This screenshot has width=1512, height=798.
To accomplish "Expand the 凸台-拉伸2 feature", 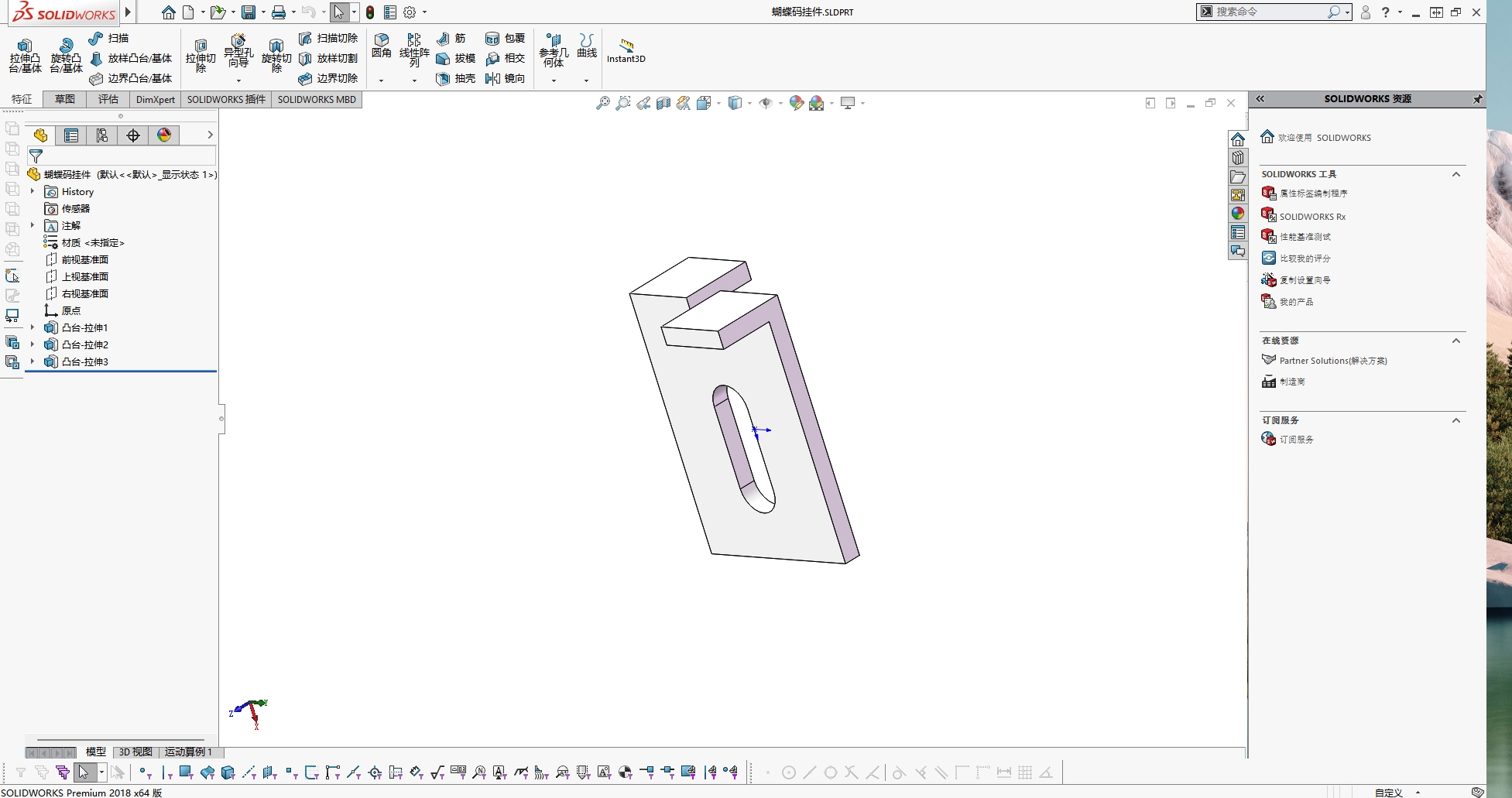I will click(x=33, y=344).
